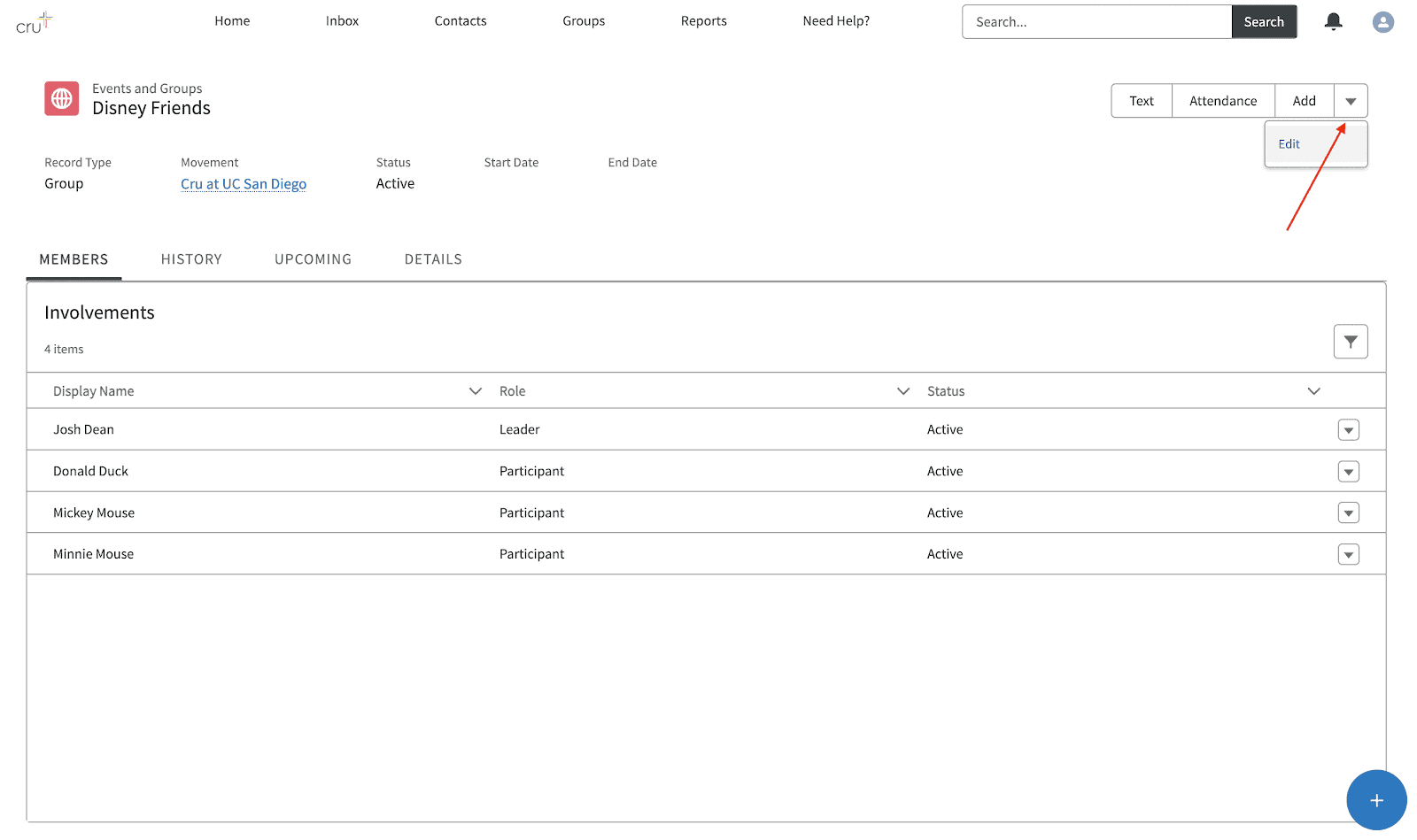Click the blue plus floating button

point(1375,800)
